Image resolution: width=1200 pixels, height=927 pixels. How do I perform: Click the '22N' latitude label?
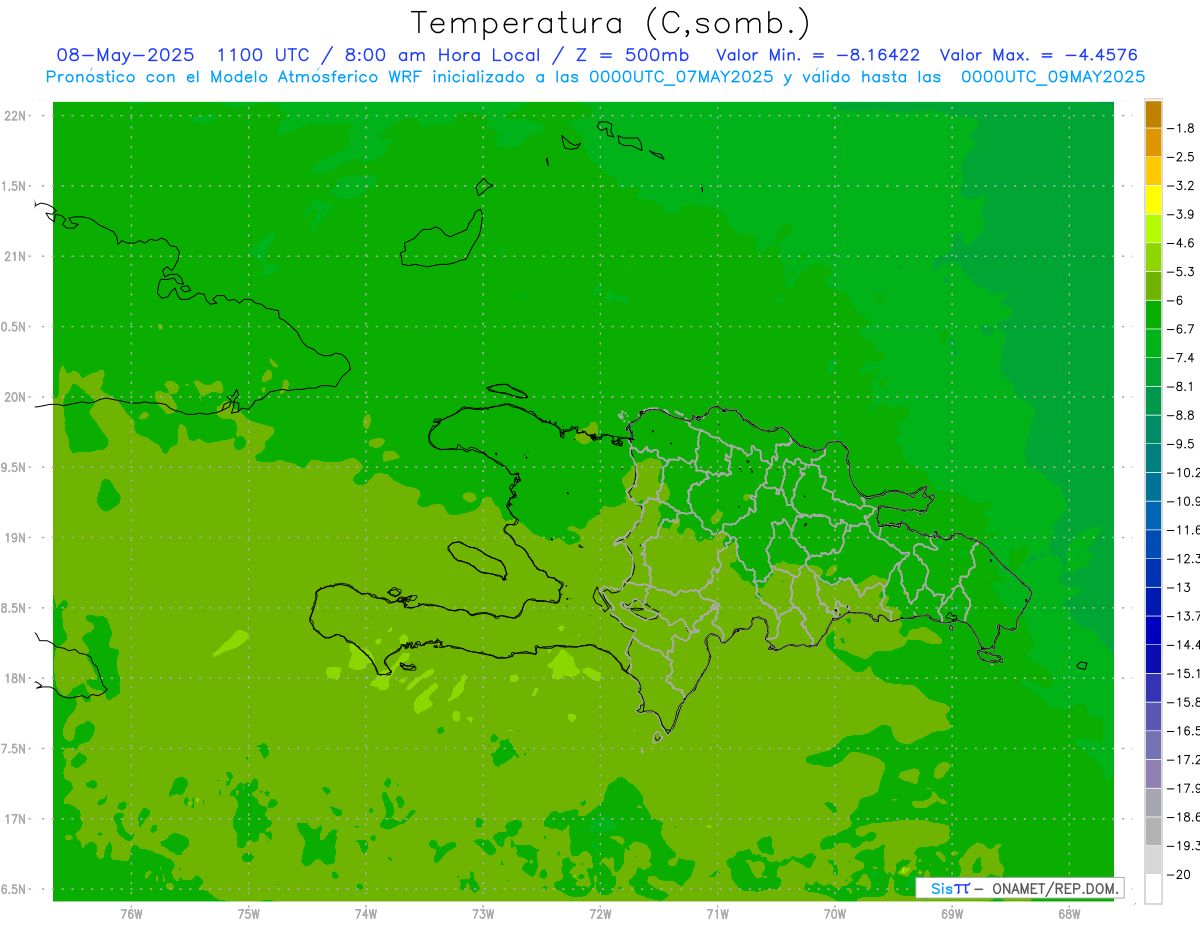click(15, 116)
